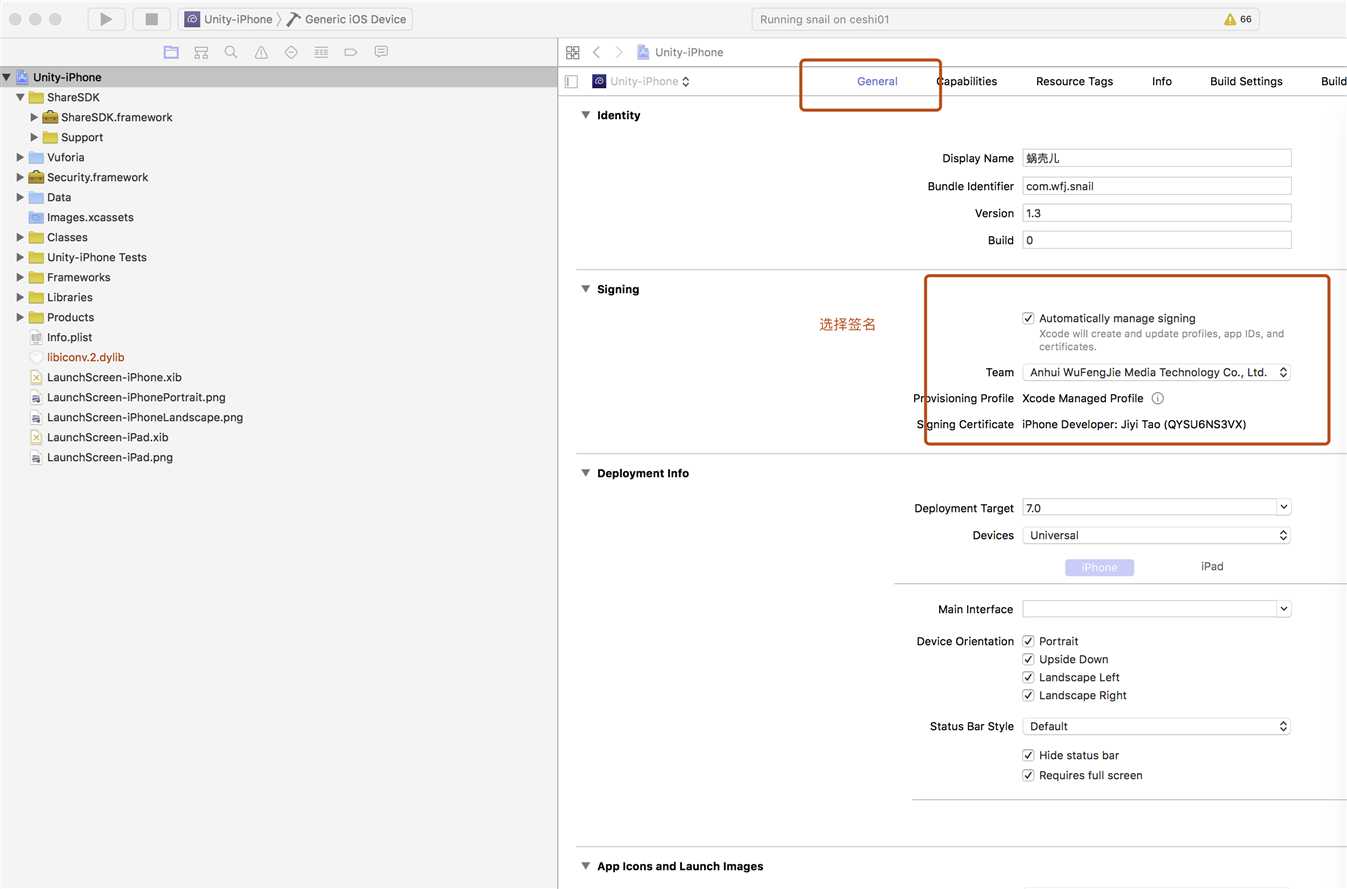
Task: Go forward in editor history
Action: point(619,52)
